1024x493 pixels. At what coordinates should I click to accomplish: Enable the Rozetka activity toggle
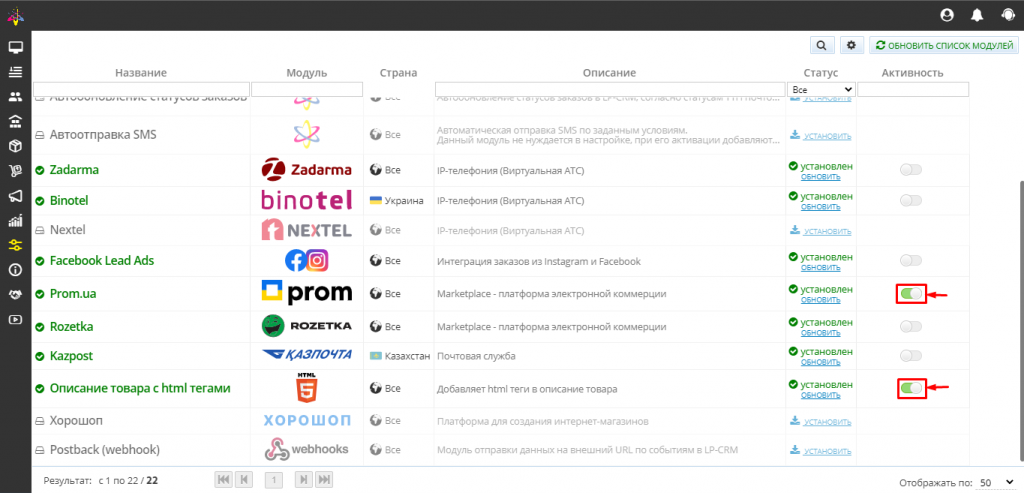[910, 326]
